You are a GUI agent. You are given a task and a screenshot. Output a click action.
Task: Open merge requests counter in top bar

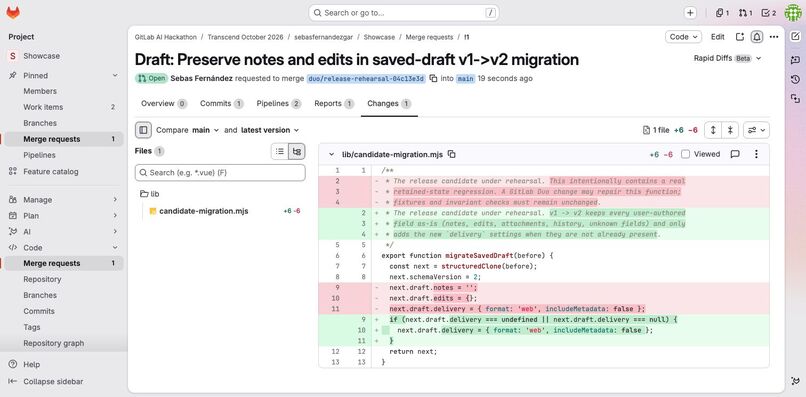click(x=745, y=13)
